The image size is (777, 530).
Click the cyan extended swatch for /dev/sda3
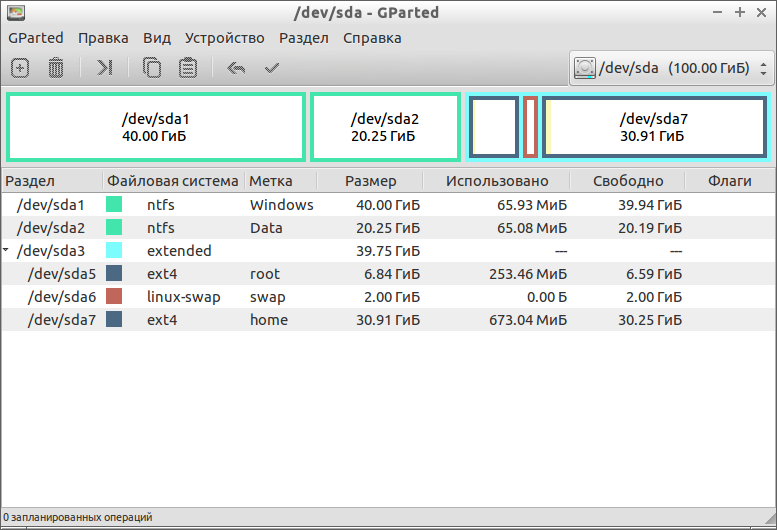pos(114,250)
